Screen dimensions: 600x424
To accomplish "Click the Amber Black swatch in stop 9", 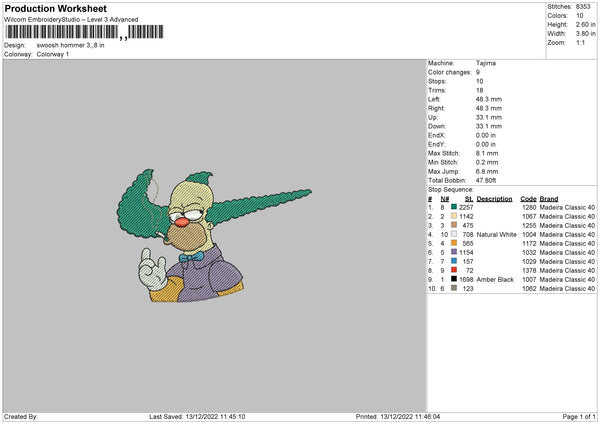I will pyautogui.click(x=454, y=279).
